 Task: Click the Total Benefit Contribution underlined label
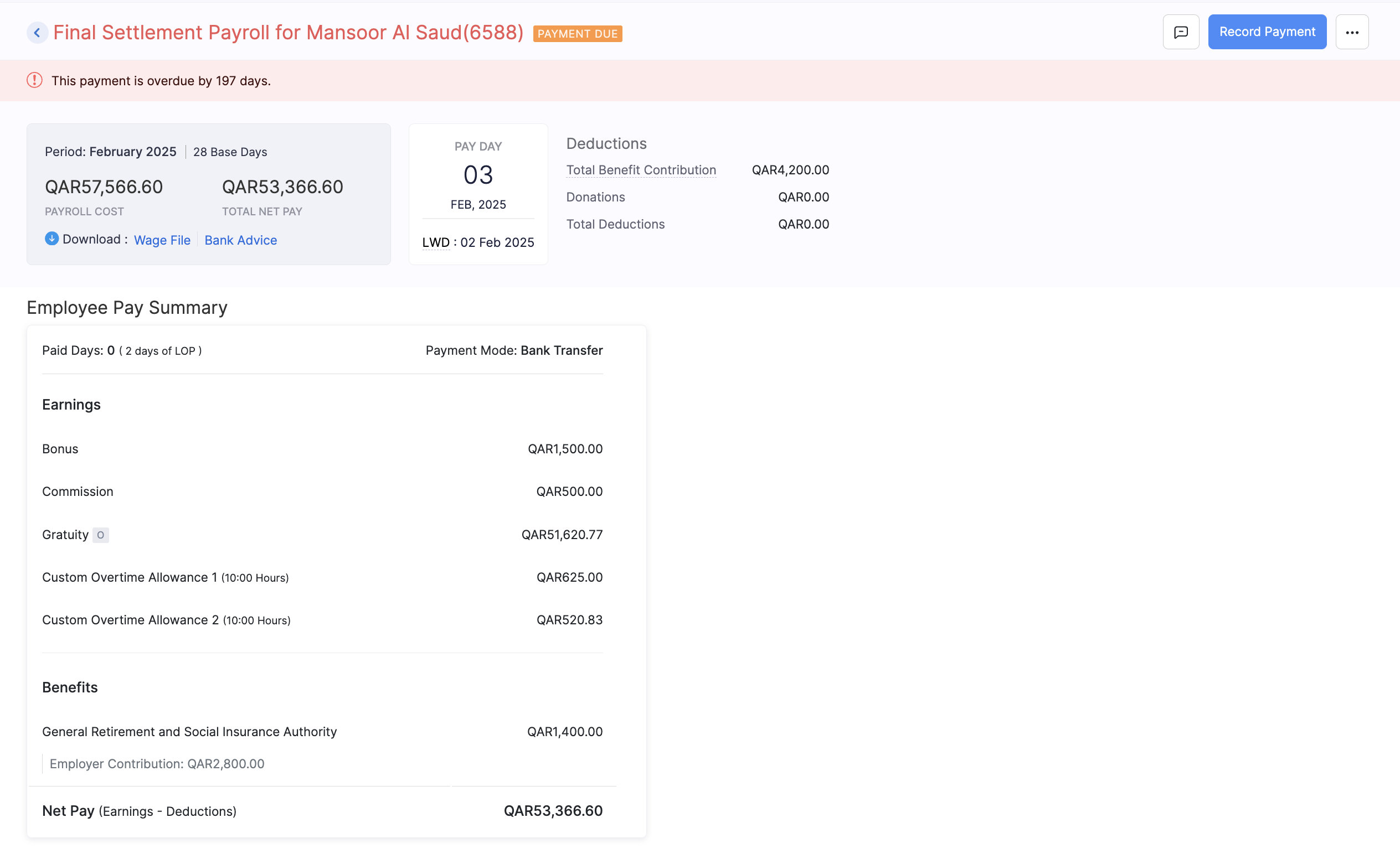(x=641, y=170)
